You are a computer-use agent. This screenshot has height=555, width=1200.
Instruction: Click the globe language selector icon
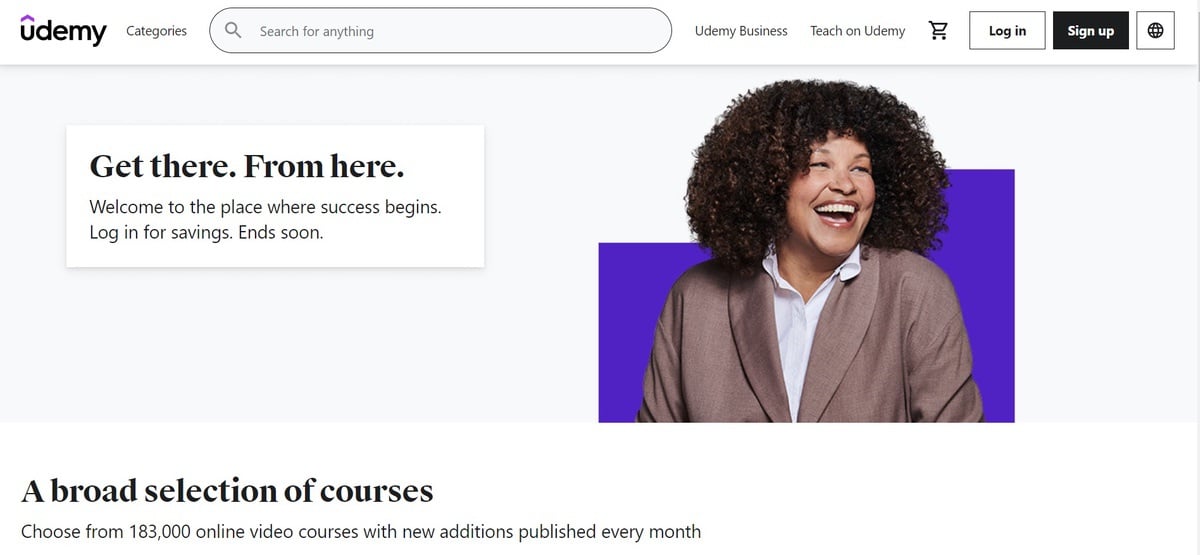pyautogui.click(x=1155, y=31)
